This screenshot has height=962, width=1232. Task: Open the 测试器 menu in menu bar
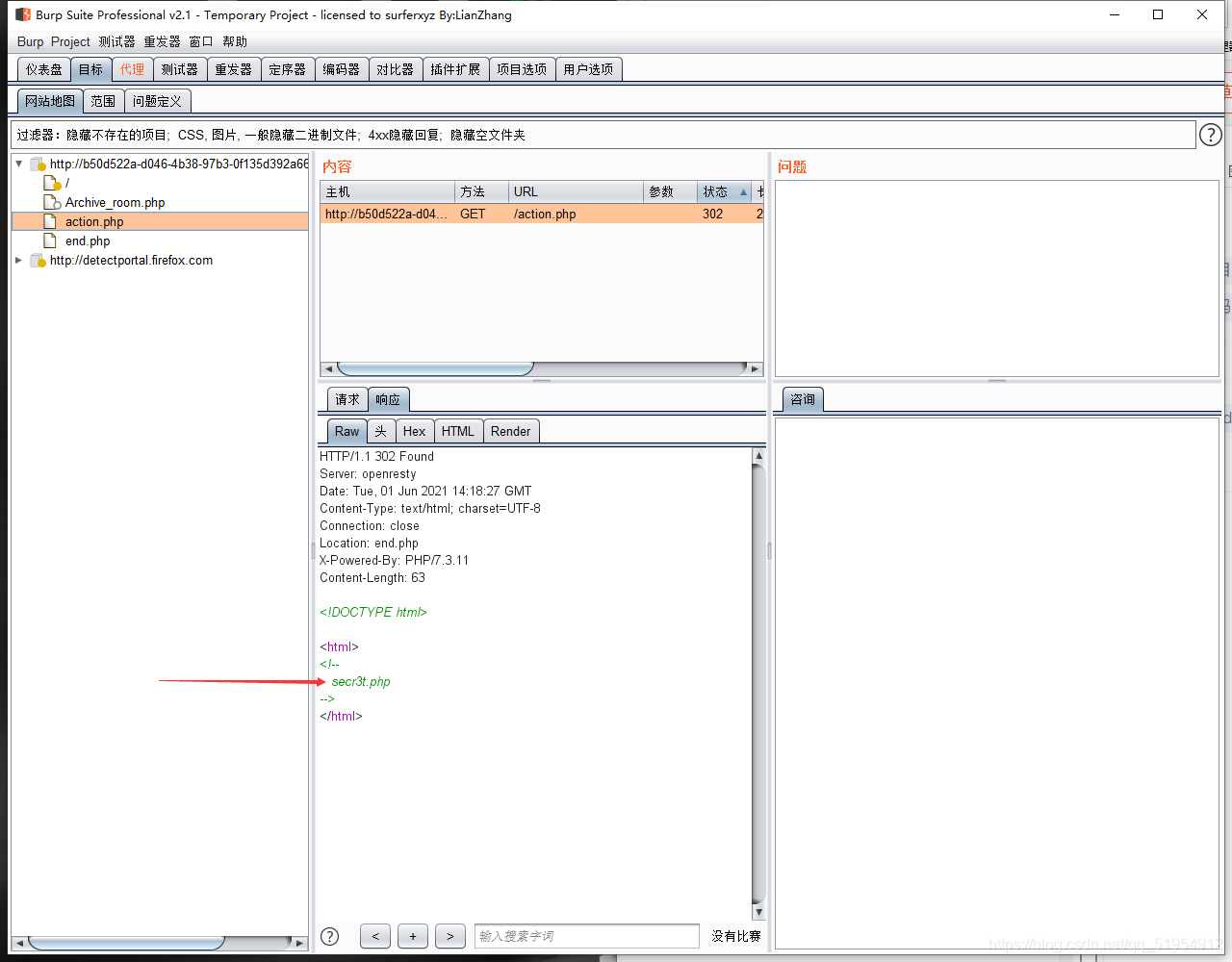click(116, 41)
